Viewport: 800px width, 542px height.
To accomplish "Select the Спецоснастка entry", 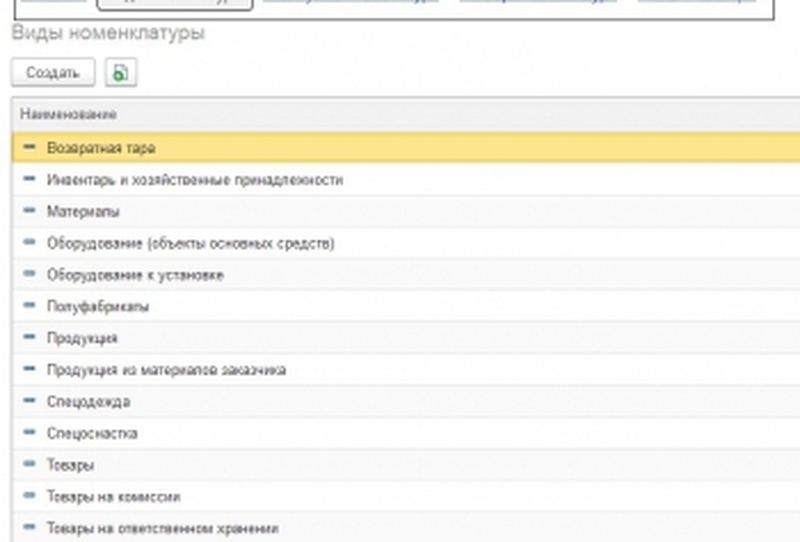I will click(92, 434).
